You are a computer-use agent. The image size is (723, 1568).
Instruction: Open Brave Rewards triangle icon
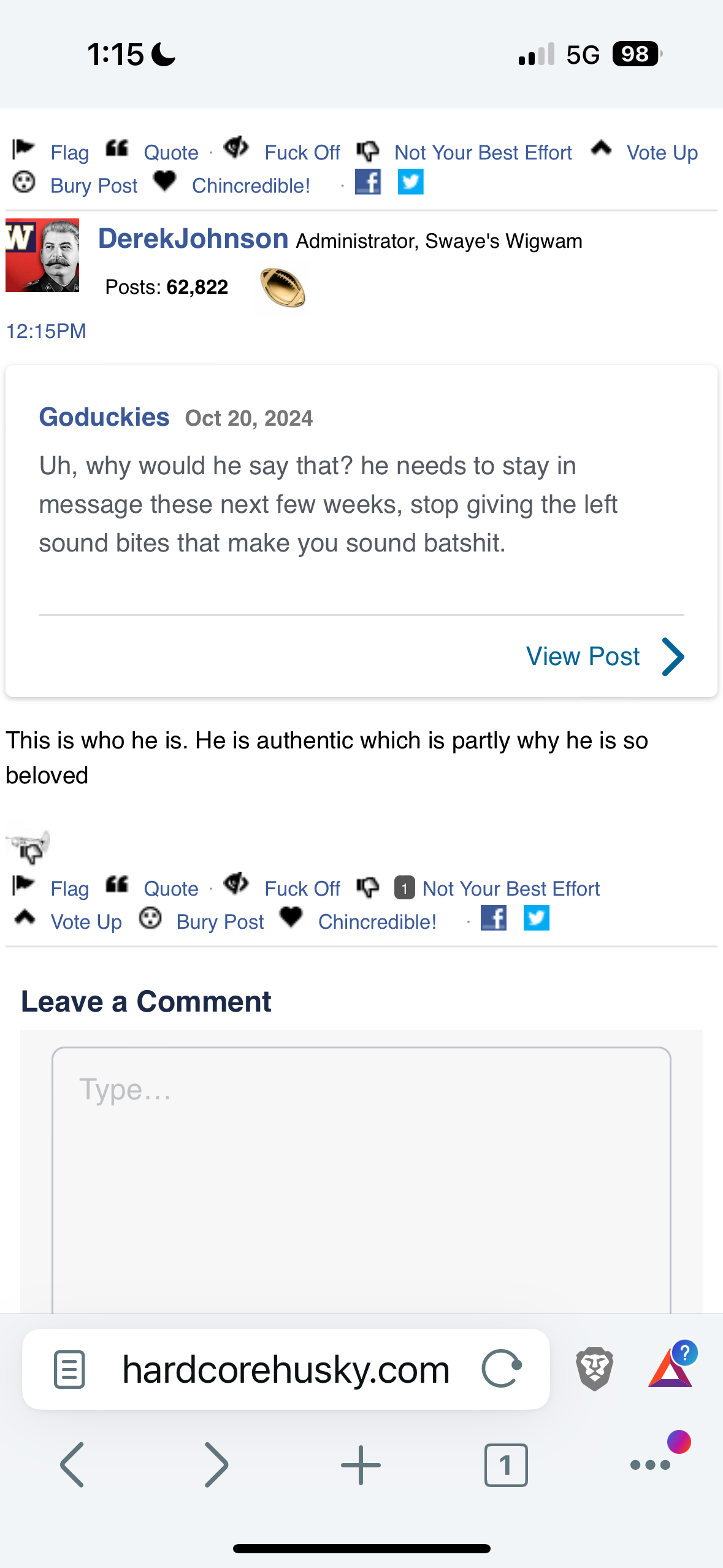click(670, 1369)
